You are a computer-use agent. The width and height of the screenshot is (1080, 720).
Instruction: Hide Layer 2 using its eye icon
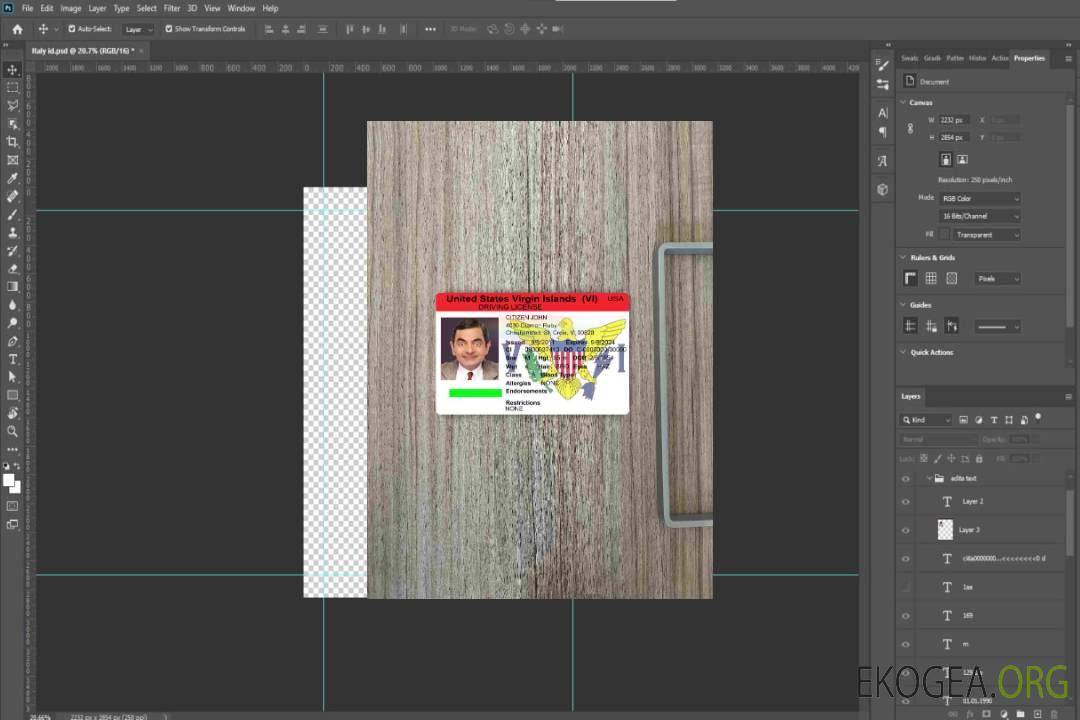906,502
